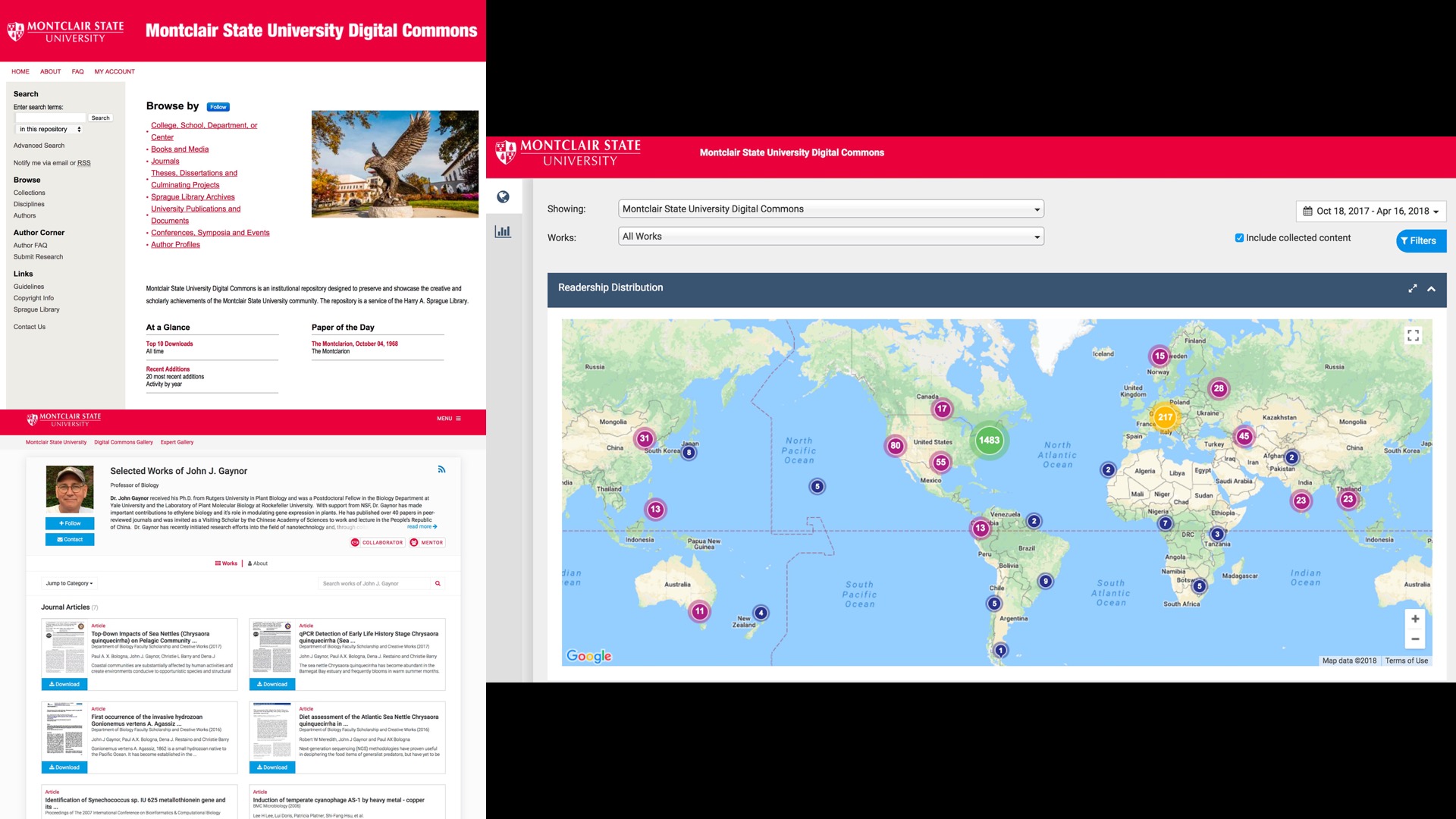Click the Mentor badge on Gaynor's profile

click(x=426, y=542)
